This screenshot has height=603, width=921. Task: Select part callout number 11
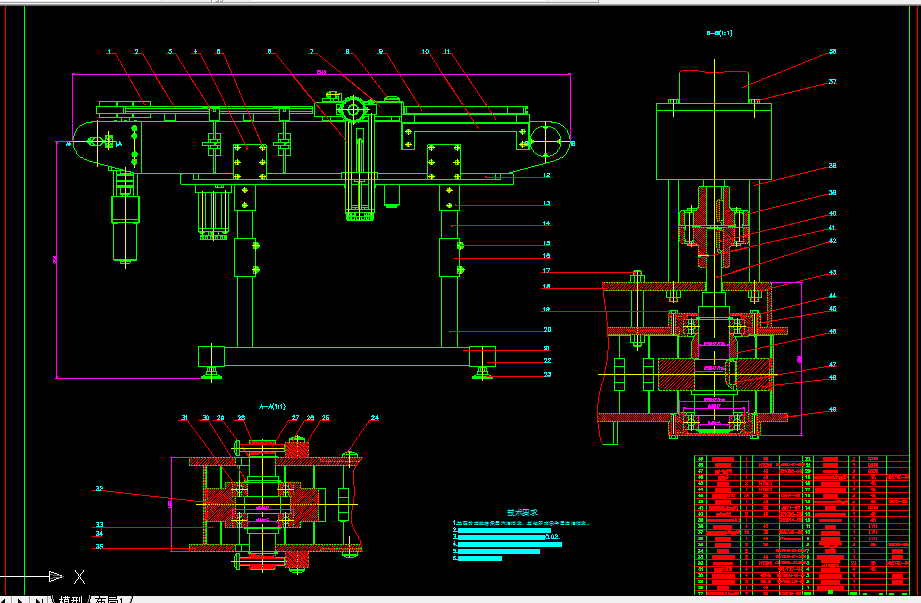(x=447, y=52)
